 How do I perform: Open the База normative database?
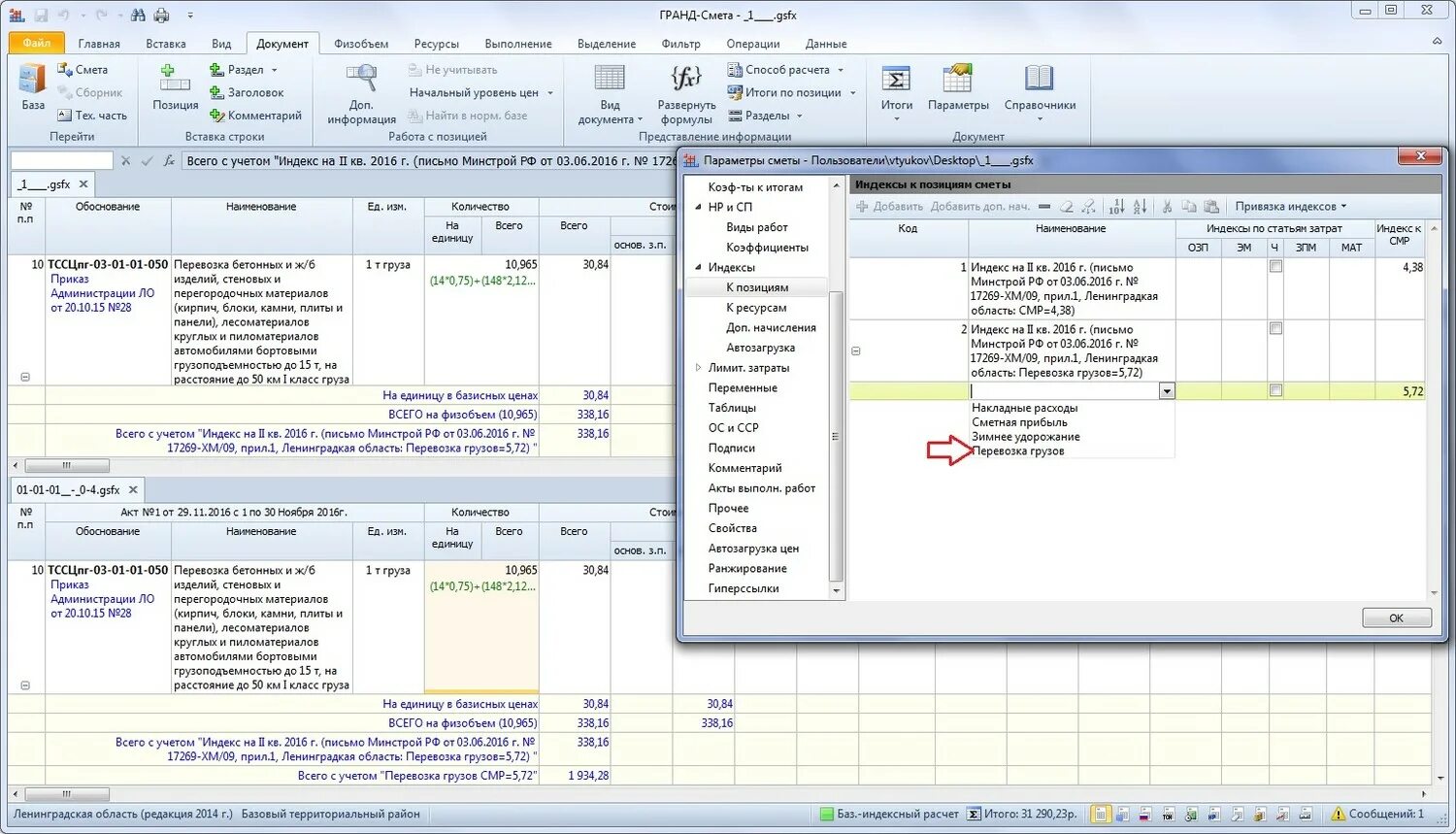[32, 87]
